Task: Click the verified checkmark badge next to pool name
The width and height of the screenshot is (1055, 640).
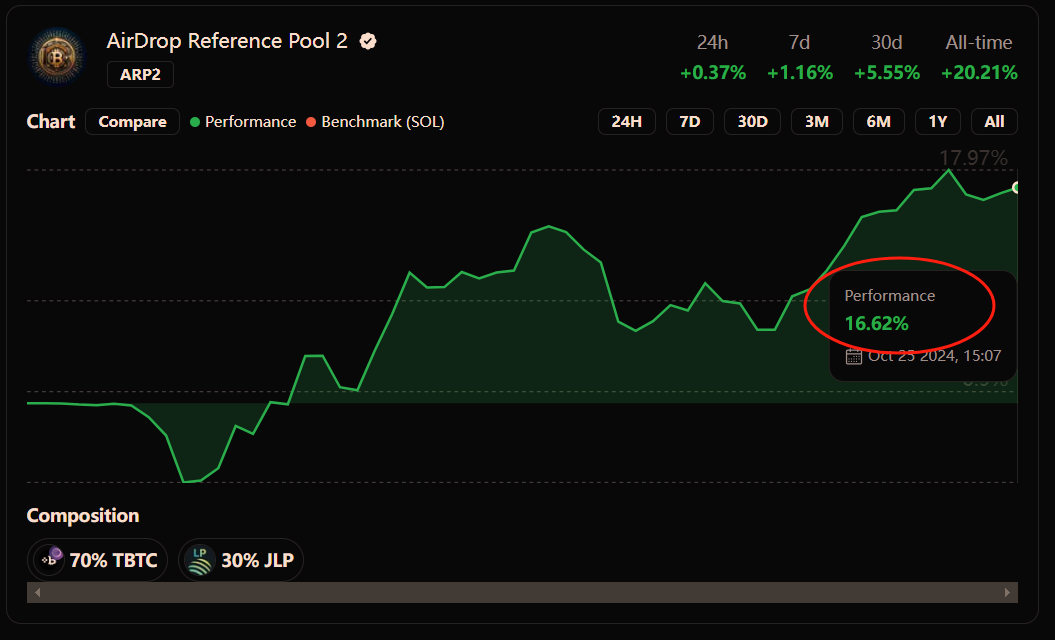Action: click(368, 42)
